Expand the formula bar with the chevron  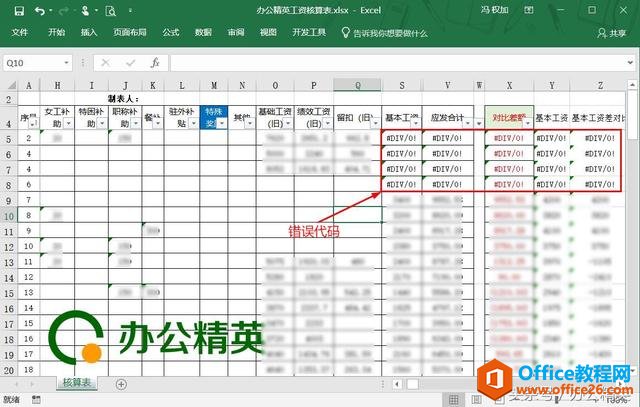[631, 62]
